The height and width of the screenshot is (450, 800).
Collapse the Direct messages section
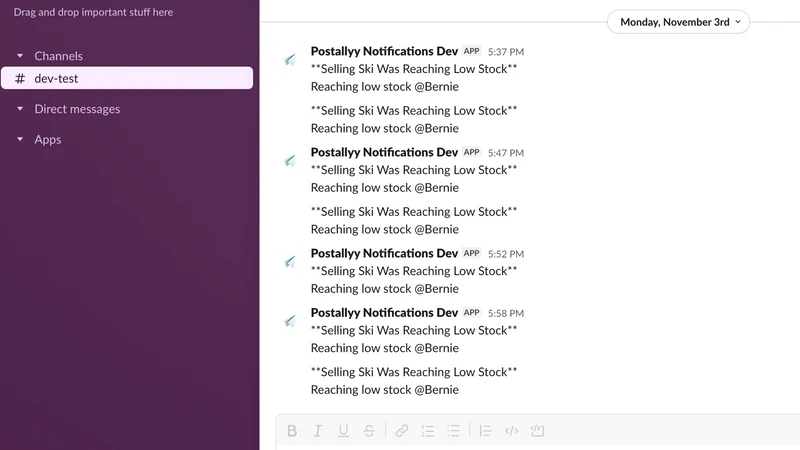tap(20, 109)
